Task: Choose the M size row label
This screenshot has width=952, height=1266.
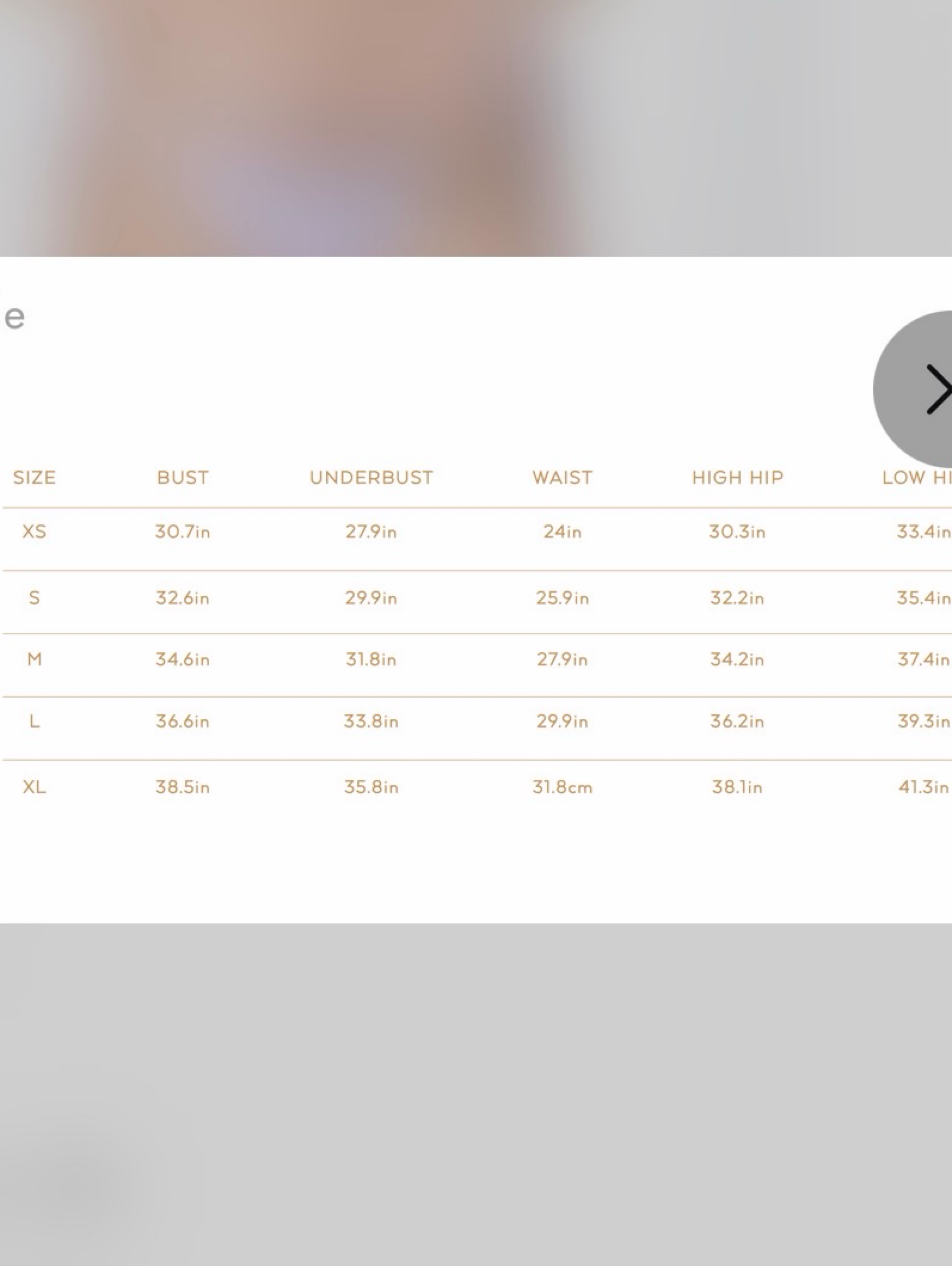Action: coord(34,659)
